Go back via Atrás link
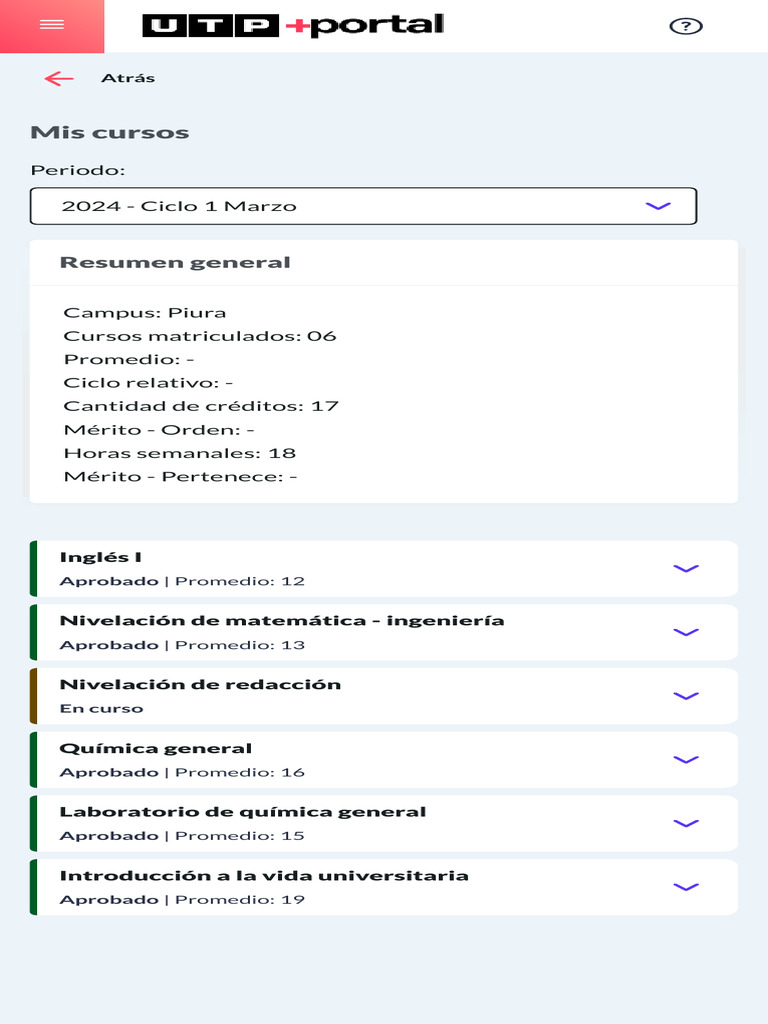Viewport: 768px width, 1024px height. (128, 78)
